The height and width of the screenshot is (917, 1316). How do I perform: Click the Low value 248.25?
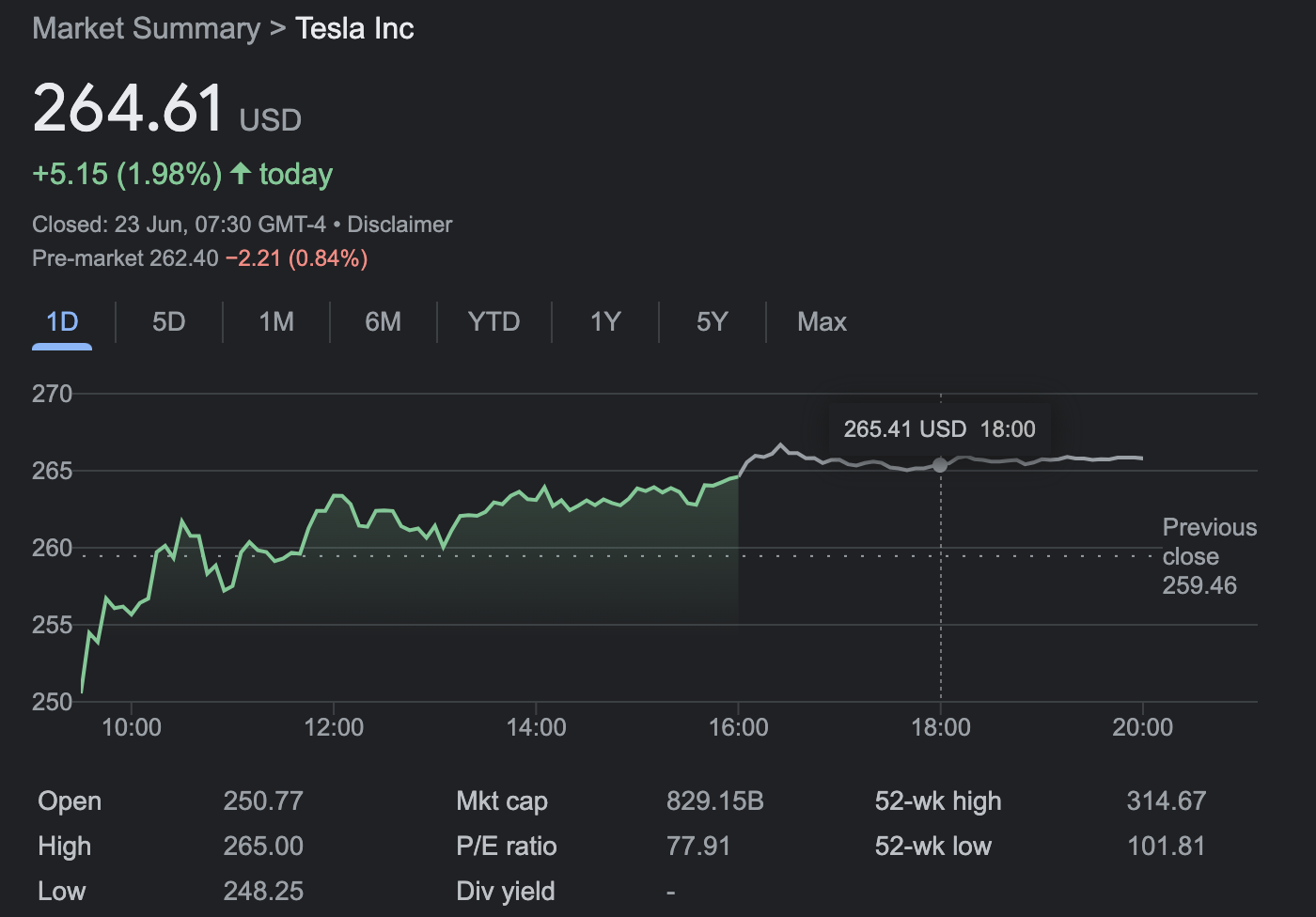pyautogui.click(x=263, y=892)
